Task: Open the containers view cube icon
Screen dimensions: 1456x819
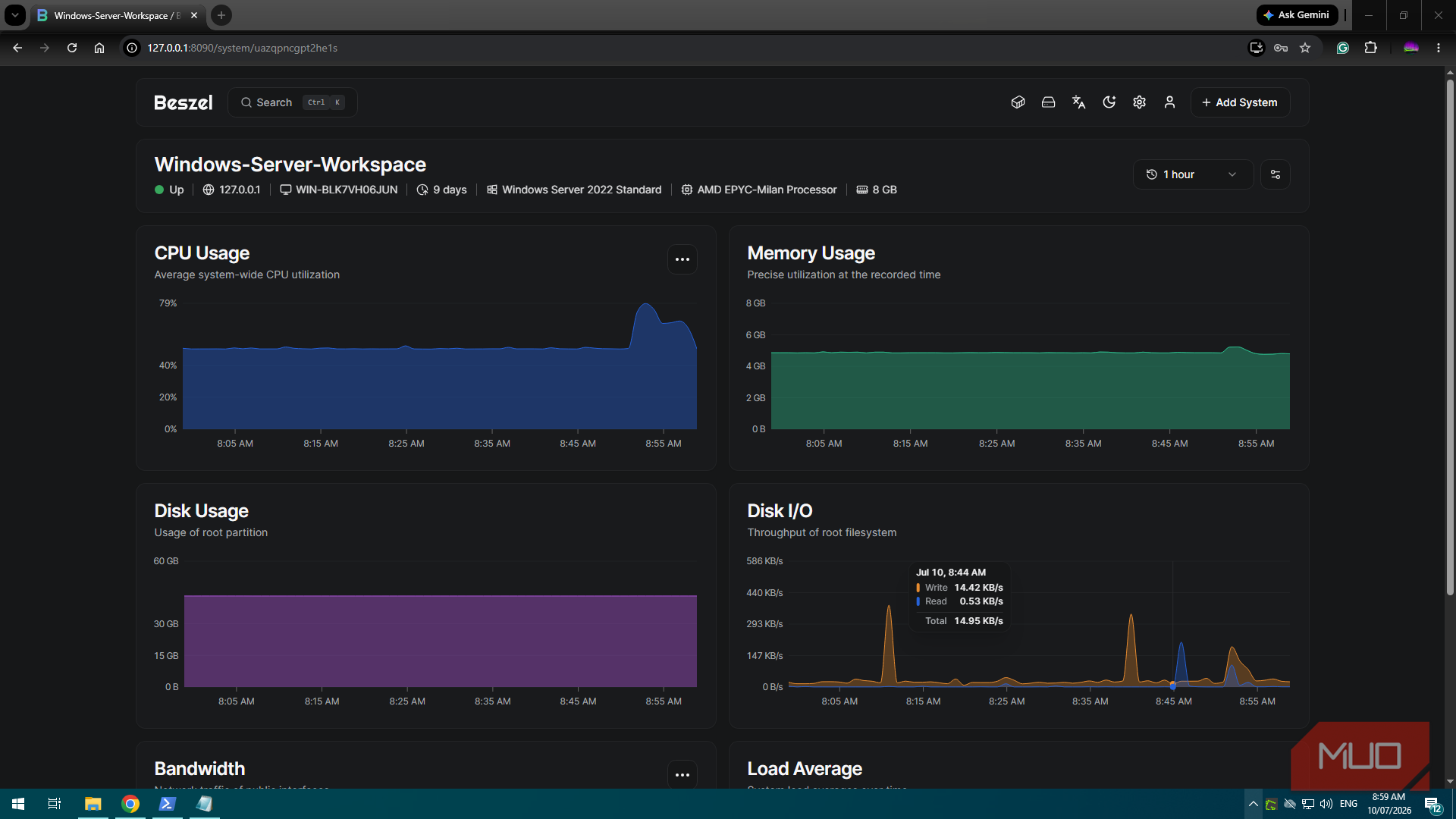Action: (1018, 102)
